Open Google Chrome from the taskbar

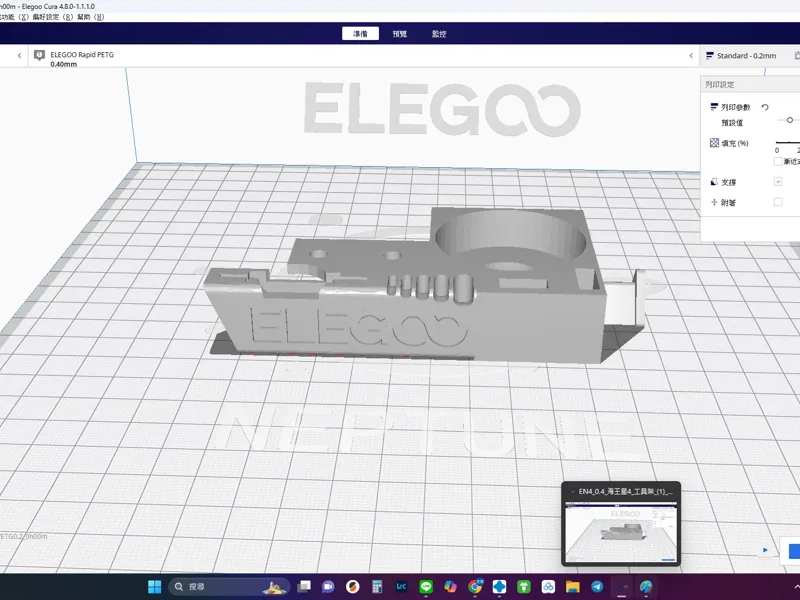pyautogui.click(x=474, y=587)
